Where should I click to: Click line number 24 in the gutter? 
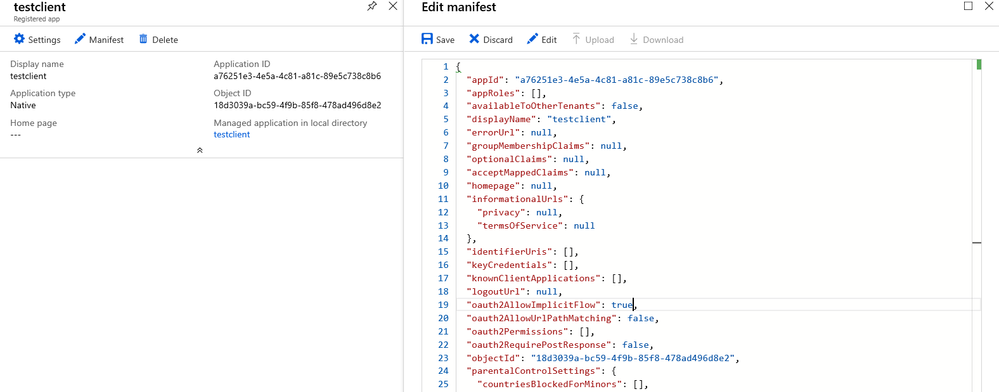[443, 371]
